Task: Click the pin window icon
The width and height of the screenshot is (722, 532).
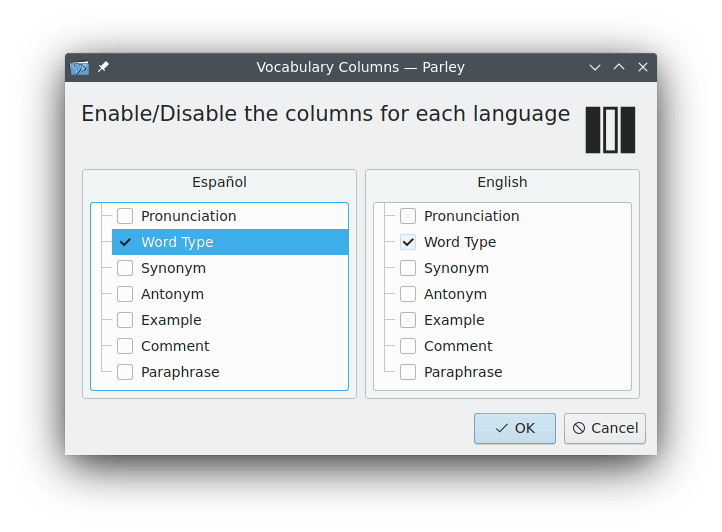Action: (x=103, y=67)
